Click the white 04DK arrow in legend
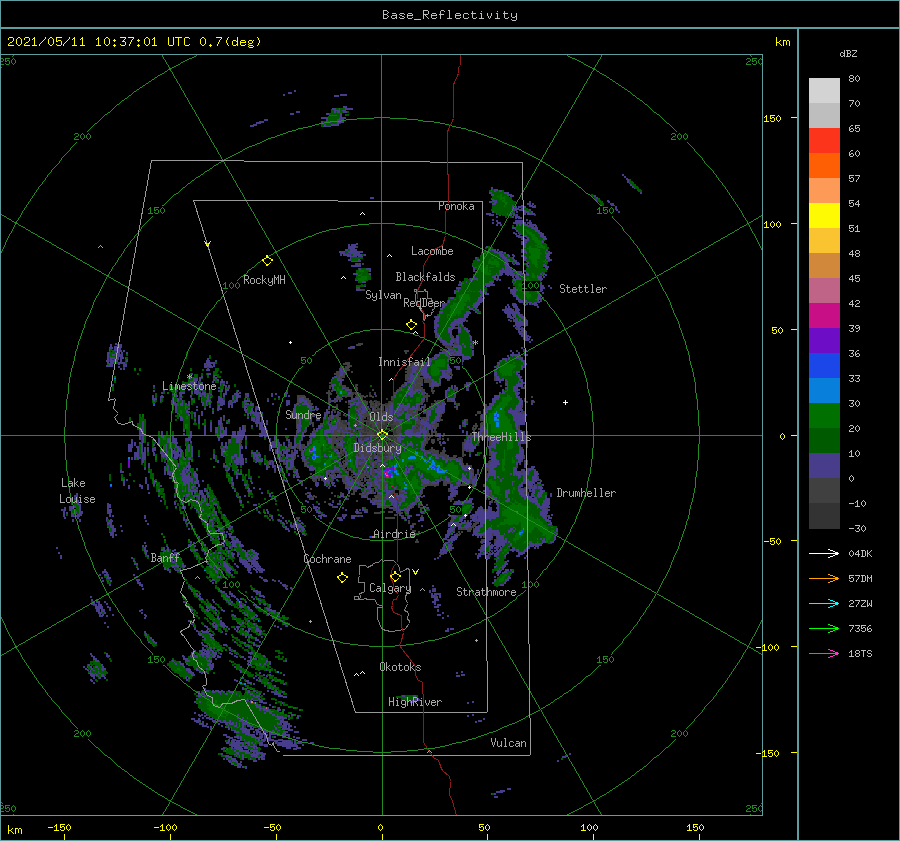 point(824,553)
